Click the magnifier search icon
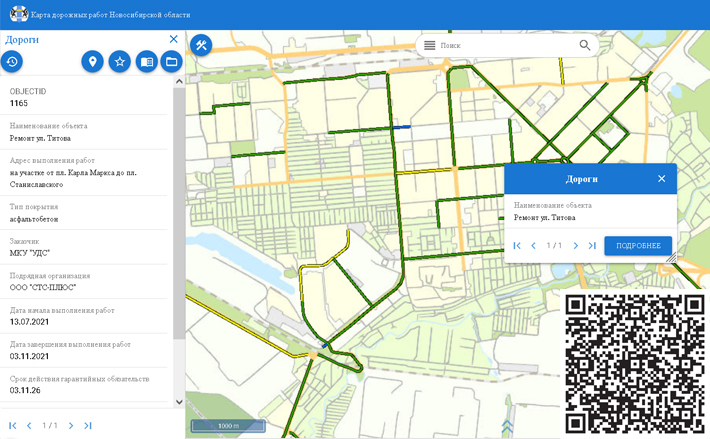 pyautogui.click(x=585, y=45)
